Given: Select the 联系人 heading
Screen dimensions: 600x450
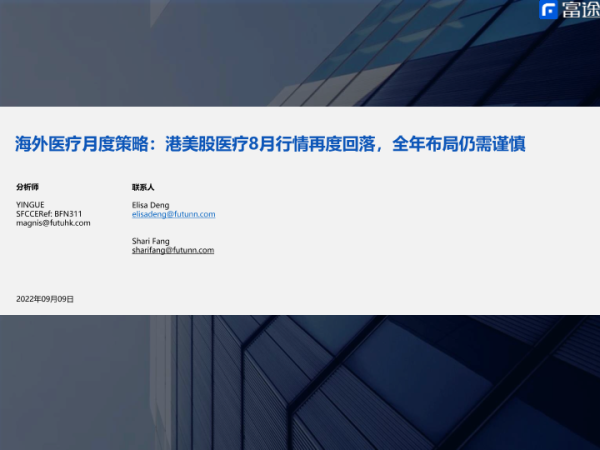Looking at the screenshot, I should (143, 187).
